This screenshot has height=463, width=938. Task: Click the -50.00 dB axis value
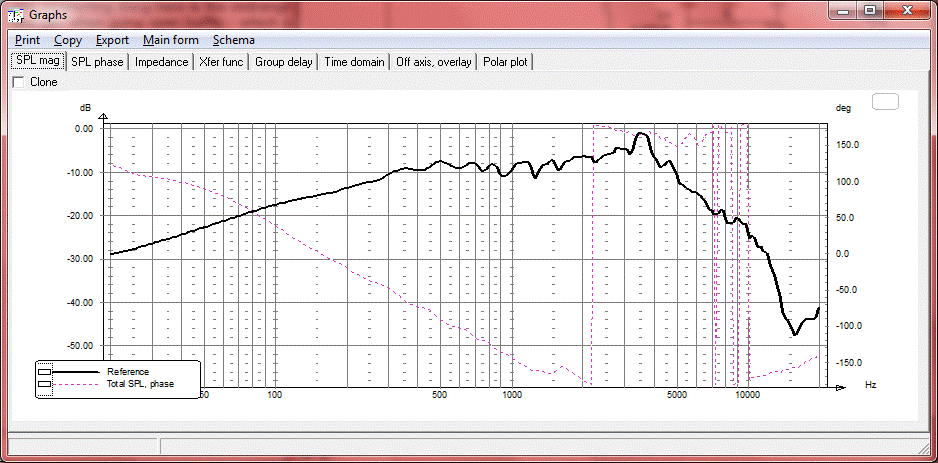coord(80,346)
